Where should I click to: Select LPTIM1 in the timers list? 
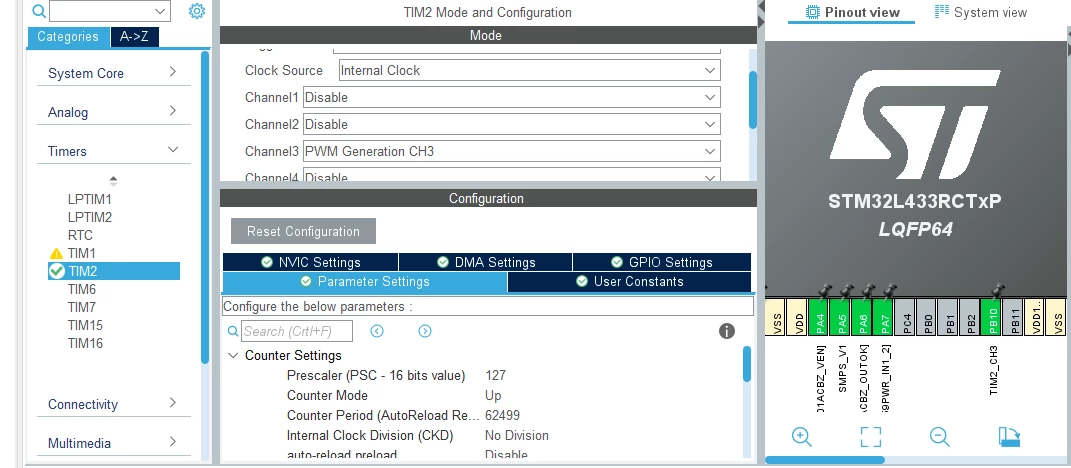(x=89, y=199)
